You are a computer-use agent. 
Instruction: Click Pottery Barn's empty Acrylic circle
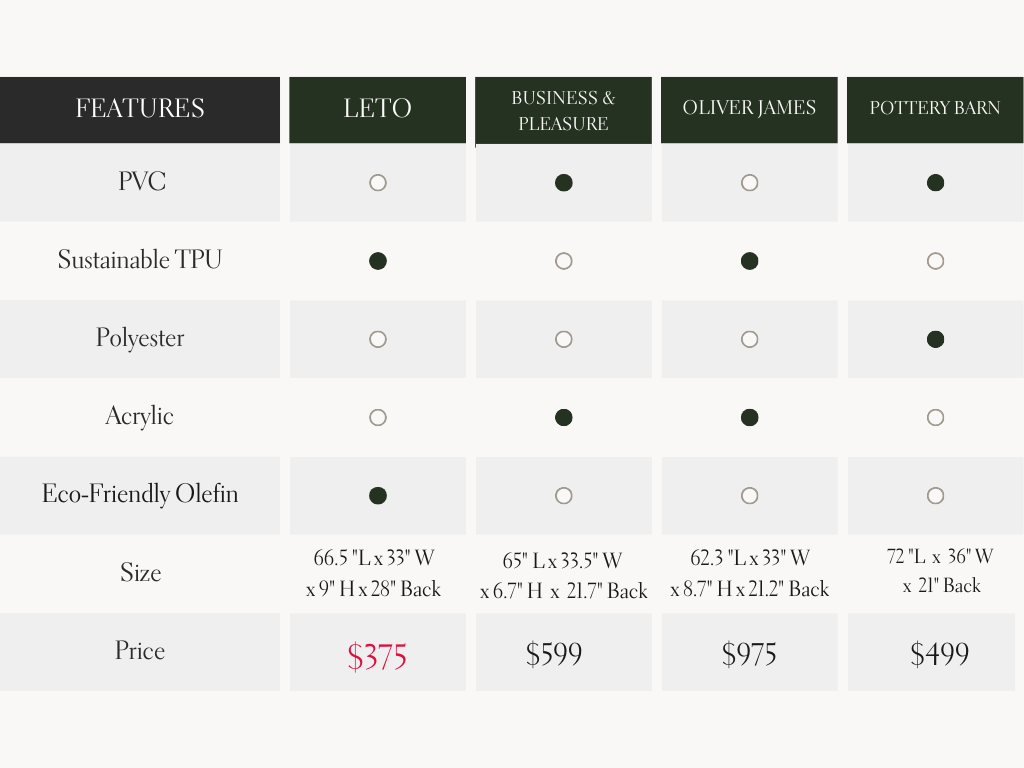pos(935,417)
